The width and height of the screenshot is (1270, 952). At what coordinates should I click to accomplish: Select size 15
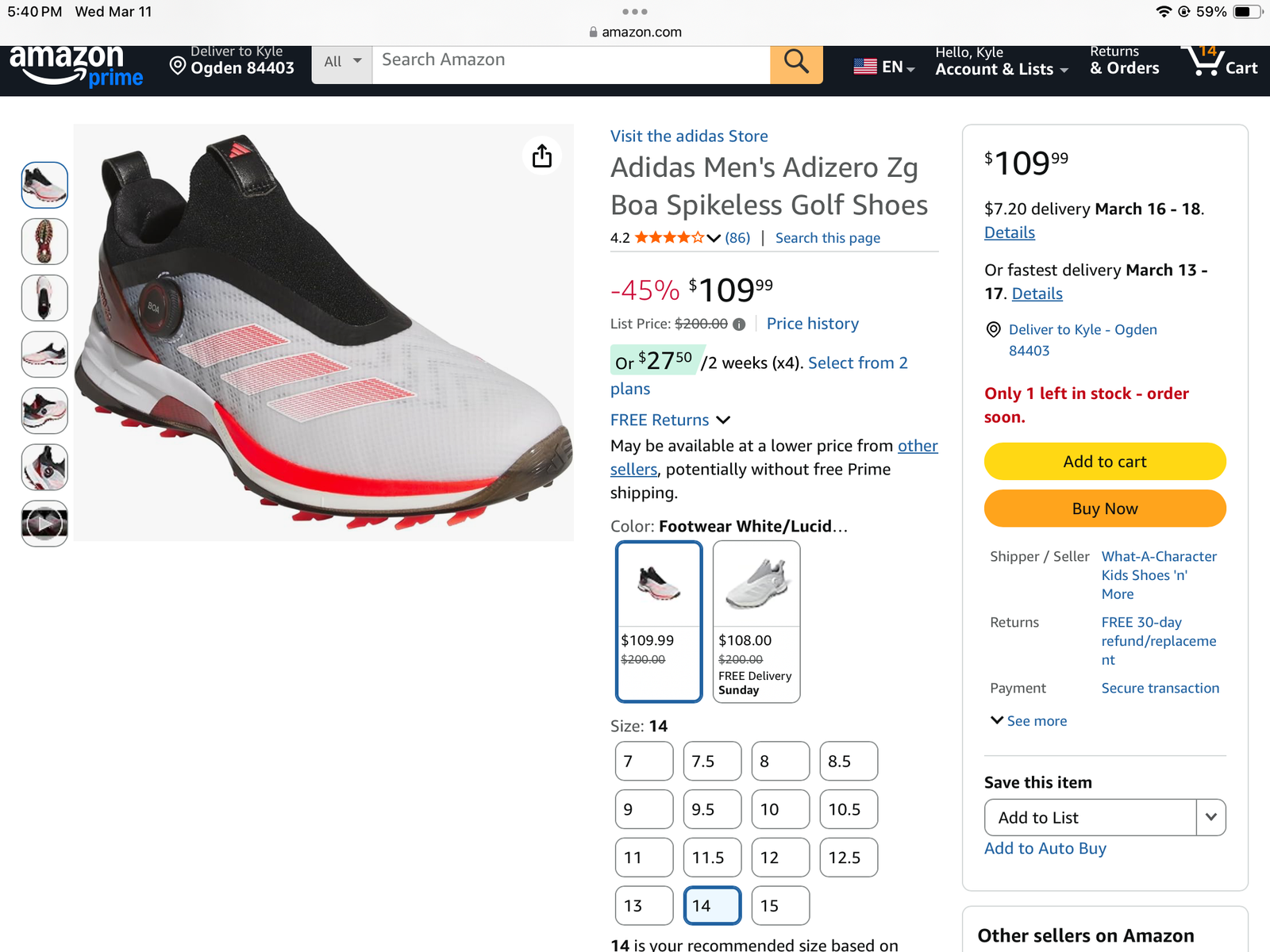(780, 905)
